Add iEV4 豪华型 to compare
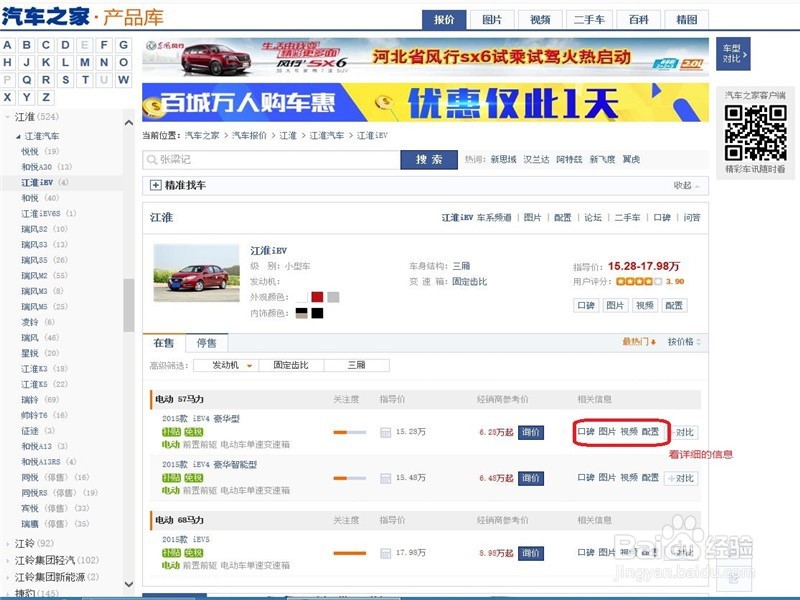 click(x=684, y=433)
